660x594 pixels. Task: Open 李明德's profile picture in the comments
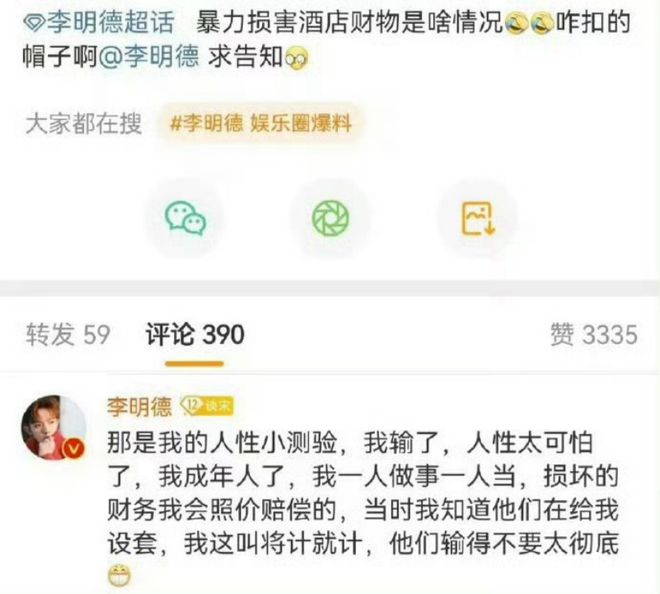pyautogui.click(x=53, y=427)
